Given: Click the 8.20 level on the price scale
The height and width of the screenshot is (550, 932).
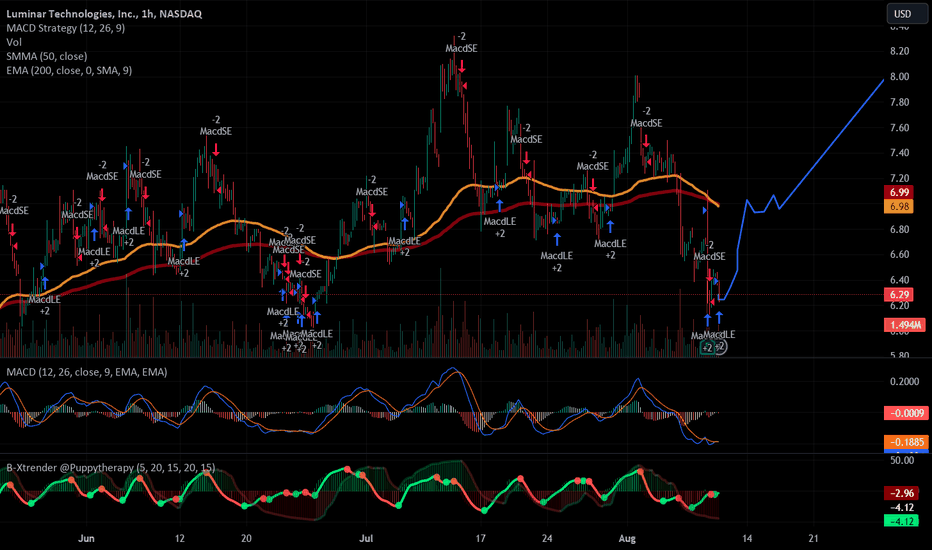Looking at the screenshot, I should tap(899, 51).
